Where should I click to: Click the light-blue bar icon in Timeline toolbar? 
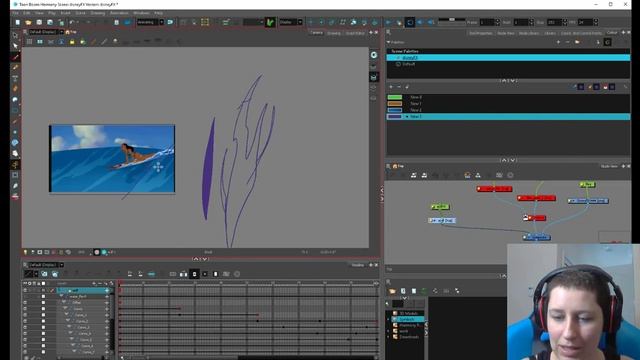coord(151,274)
